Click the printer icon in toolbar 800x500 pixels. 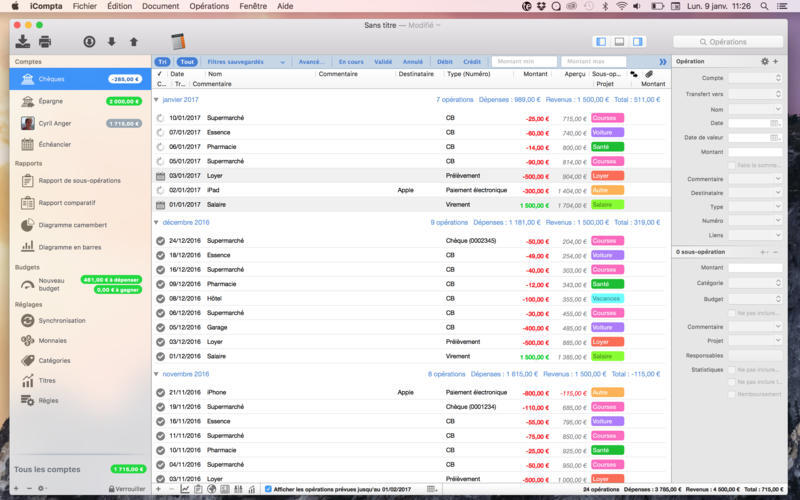click(45, 42)
